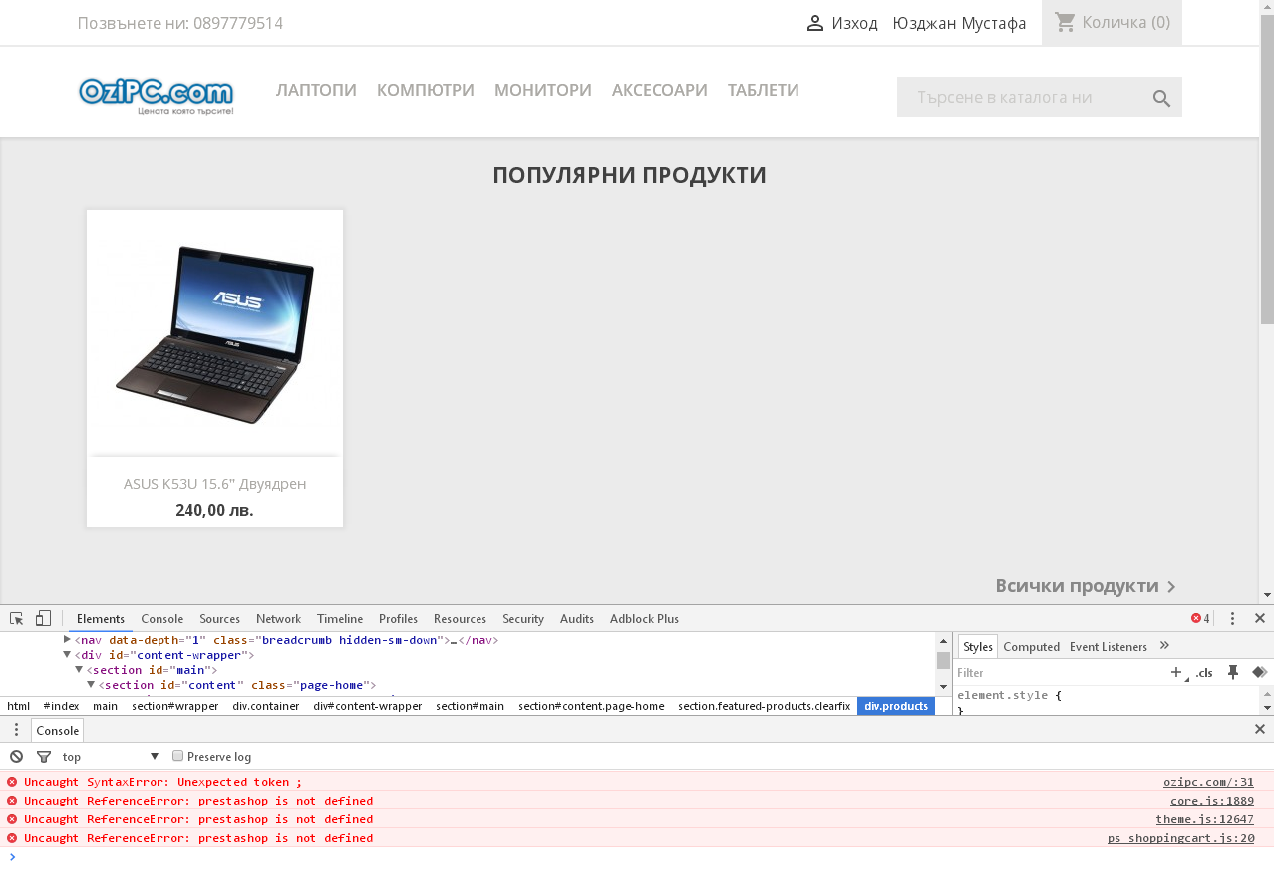Open the Adblock Plus tab

click(x=644, y=619)
